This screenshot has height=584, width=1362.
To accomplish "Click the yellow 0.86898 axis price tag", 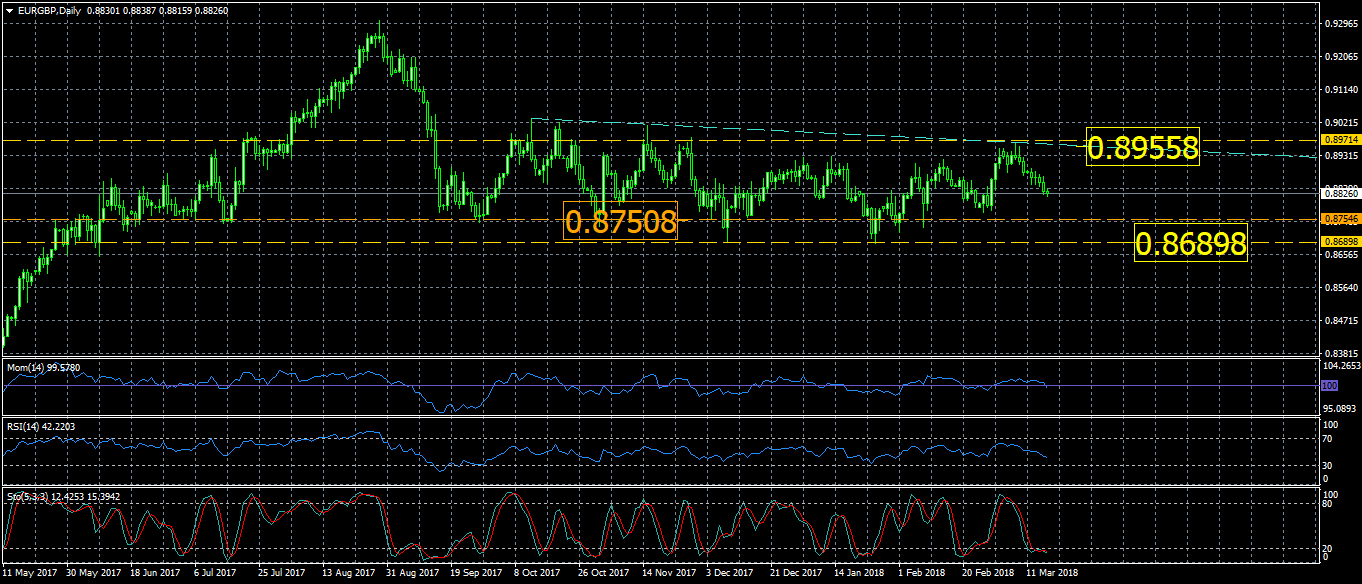I will [x=1339, y=242].
